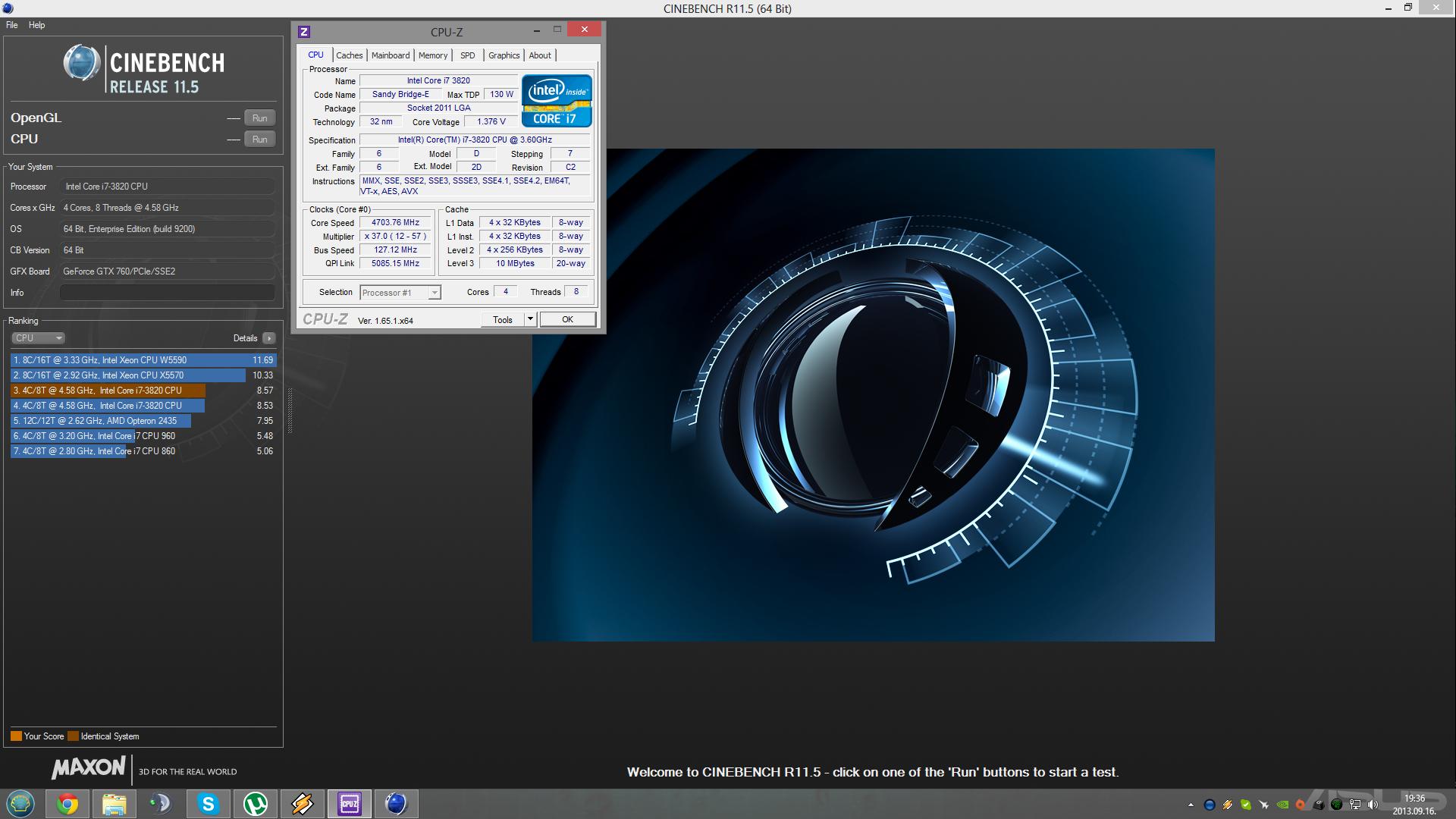Screen dimensions: 1456x819
Task: Show hidden system tray icons
Action: pyautogui.click(x=1191, y=805)
